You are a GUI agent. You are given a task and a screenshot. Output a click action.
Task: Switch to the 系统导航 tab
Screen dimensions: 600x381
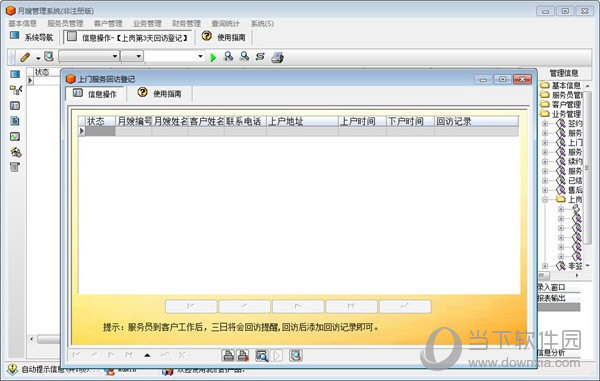click(x=32, y=37)
